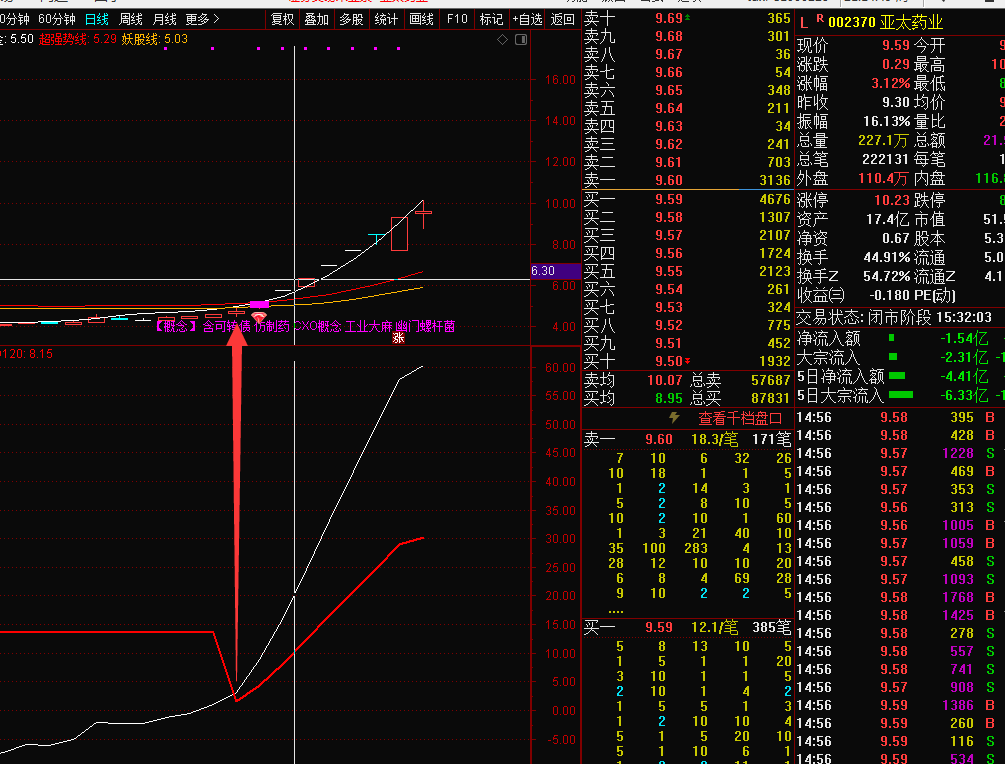Click the 买一 queue header 12.1/笔
The image size is (1005, 764).
[x=715, y=627]
